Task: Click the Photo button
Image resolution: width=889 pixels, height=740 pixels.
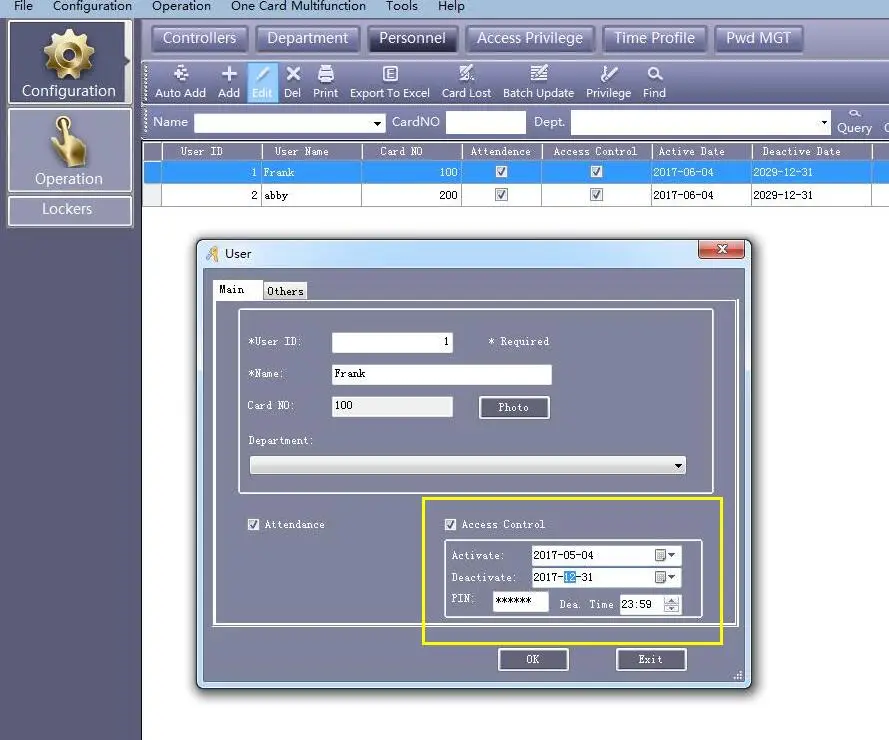Action: pyautogui.click(x=514, y=407)
